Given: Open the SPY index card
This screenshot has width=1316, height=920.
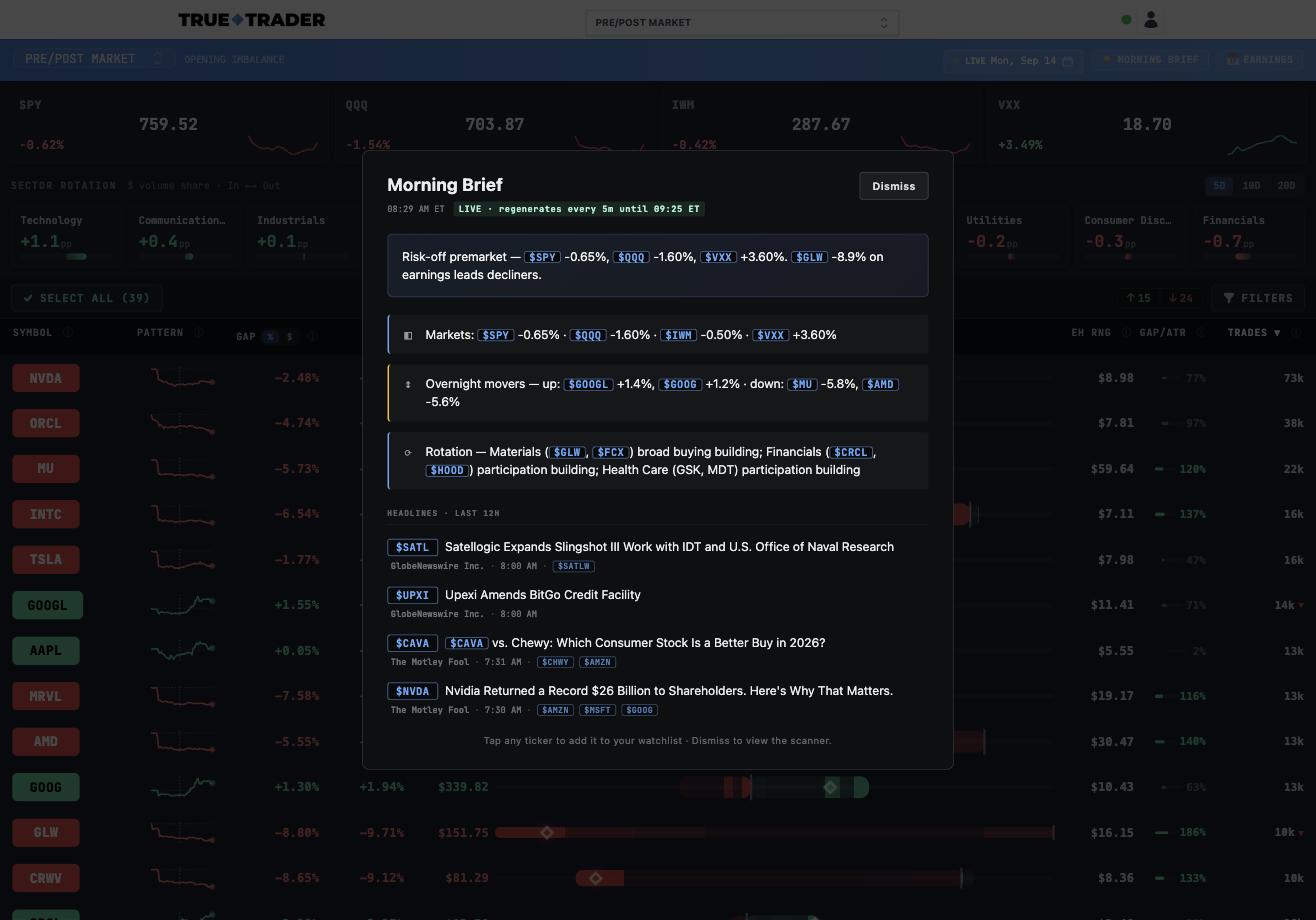Looking at the screenshot, I should [x=166, y=125].
